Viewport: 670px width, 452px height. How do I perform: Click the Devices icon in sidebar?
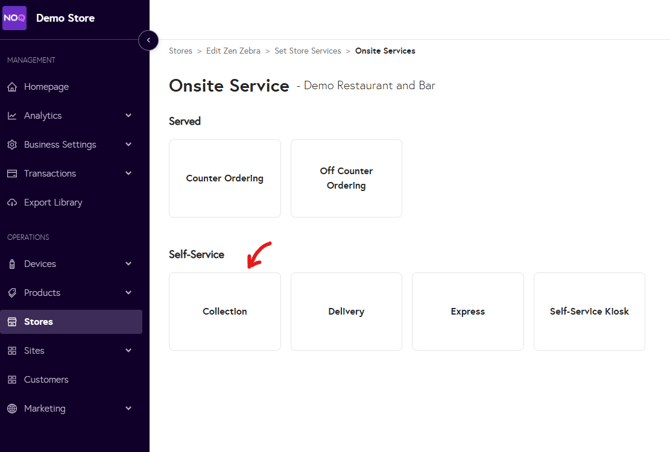[x=12, y=264]
